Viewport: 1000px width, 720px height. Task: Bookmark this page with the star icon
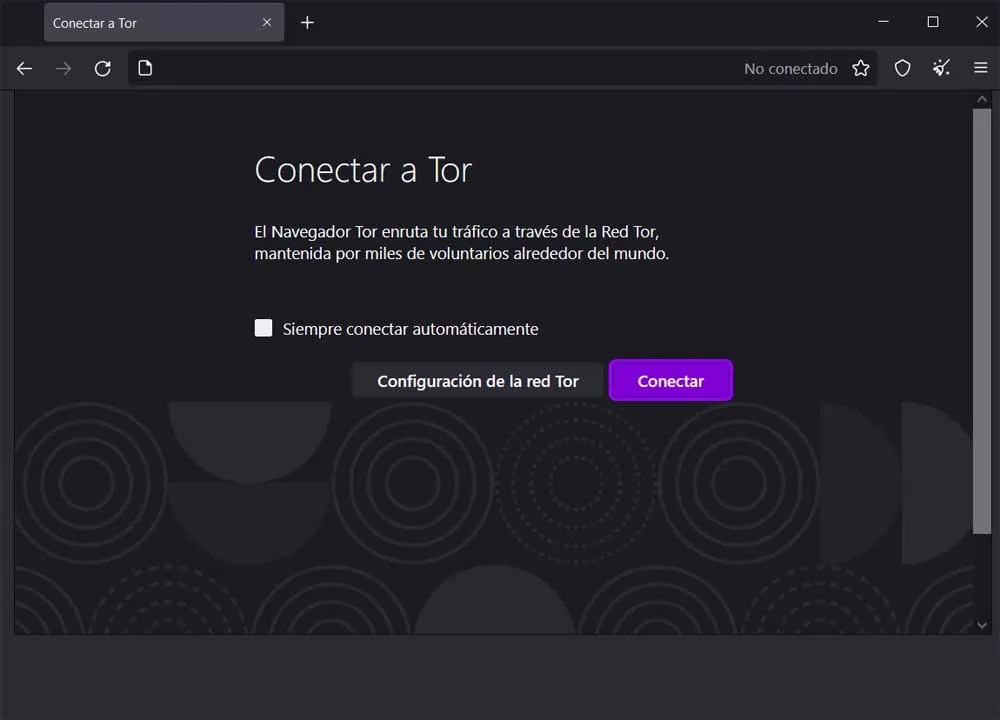click(x=861, y=68)
